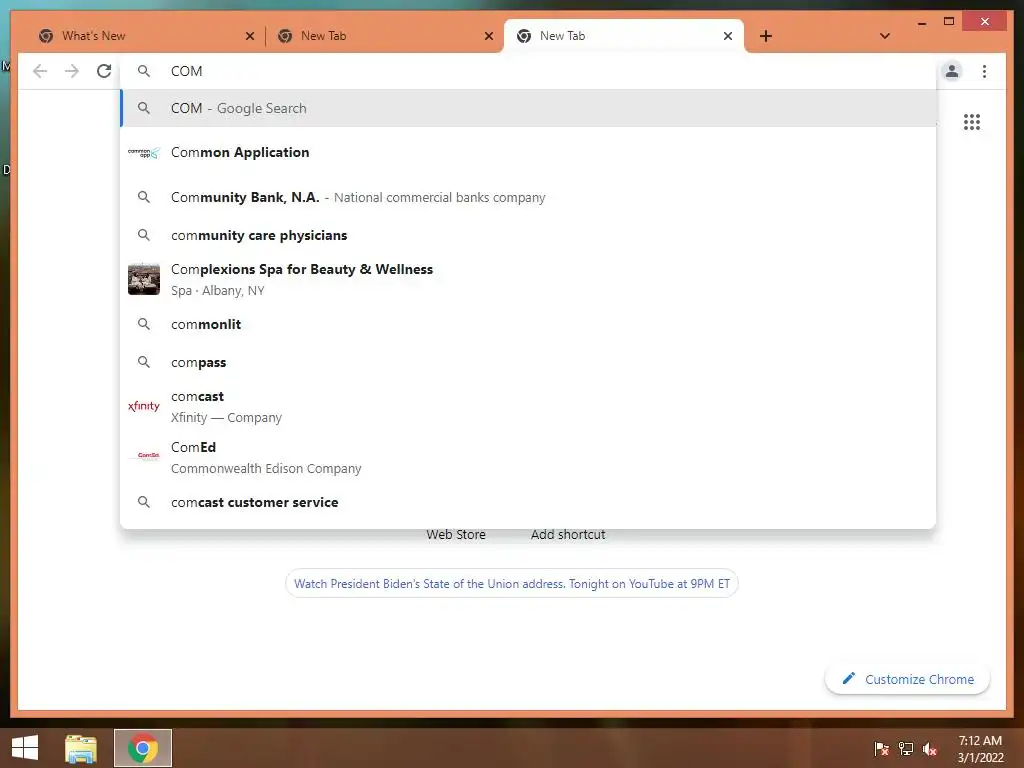Click the address bar containing COM
The height and width of the screenshot is (768, 1024).
click(x=529, y=71)
